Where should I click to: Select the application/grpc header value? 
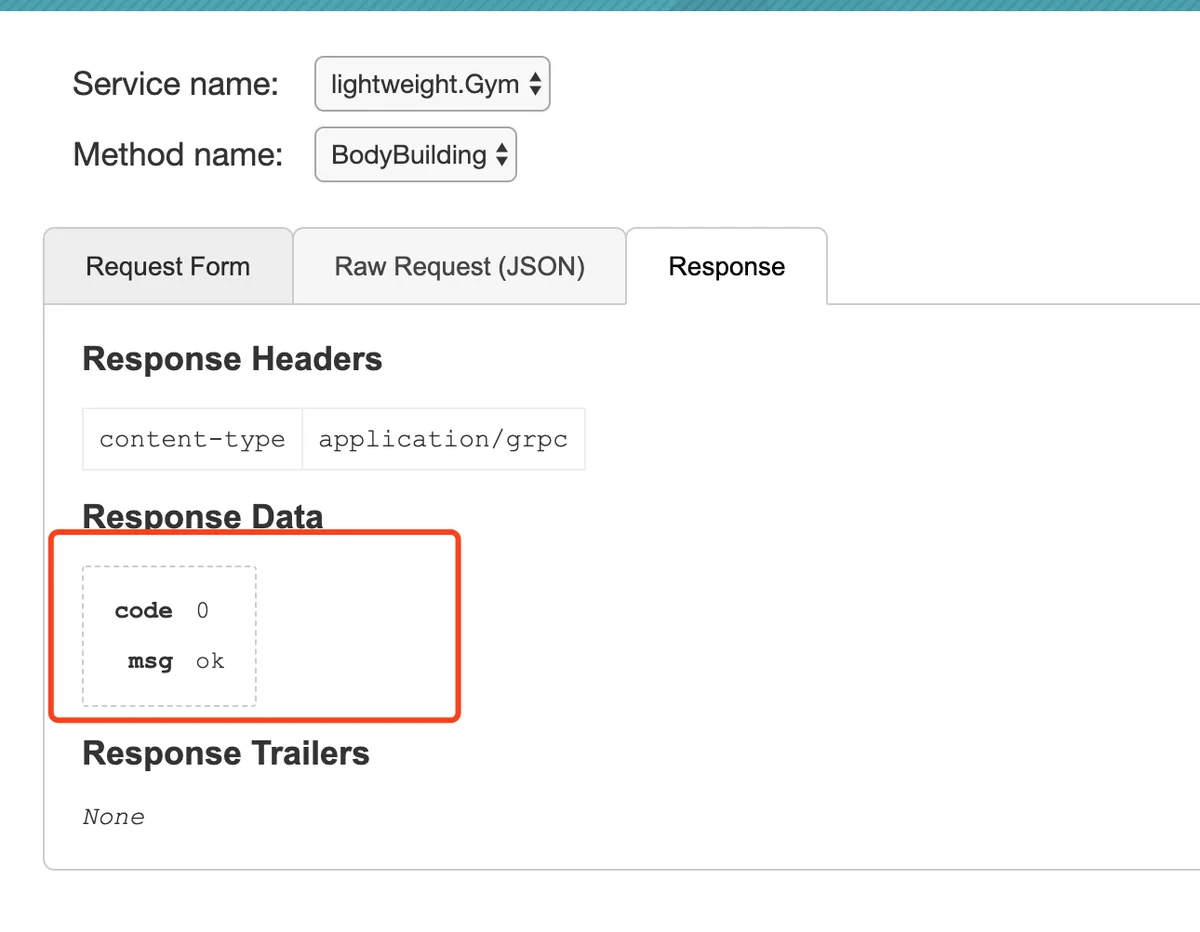coord(443,439)
